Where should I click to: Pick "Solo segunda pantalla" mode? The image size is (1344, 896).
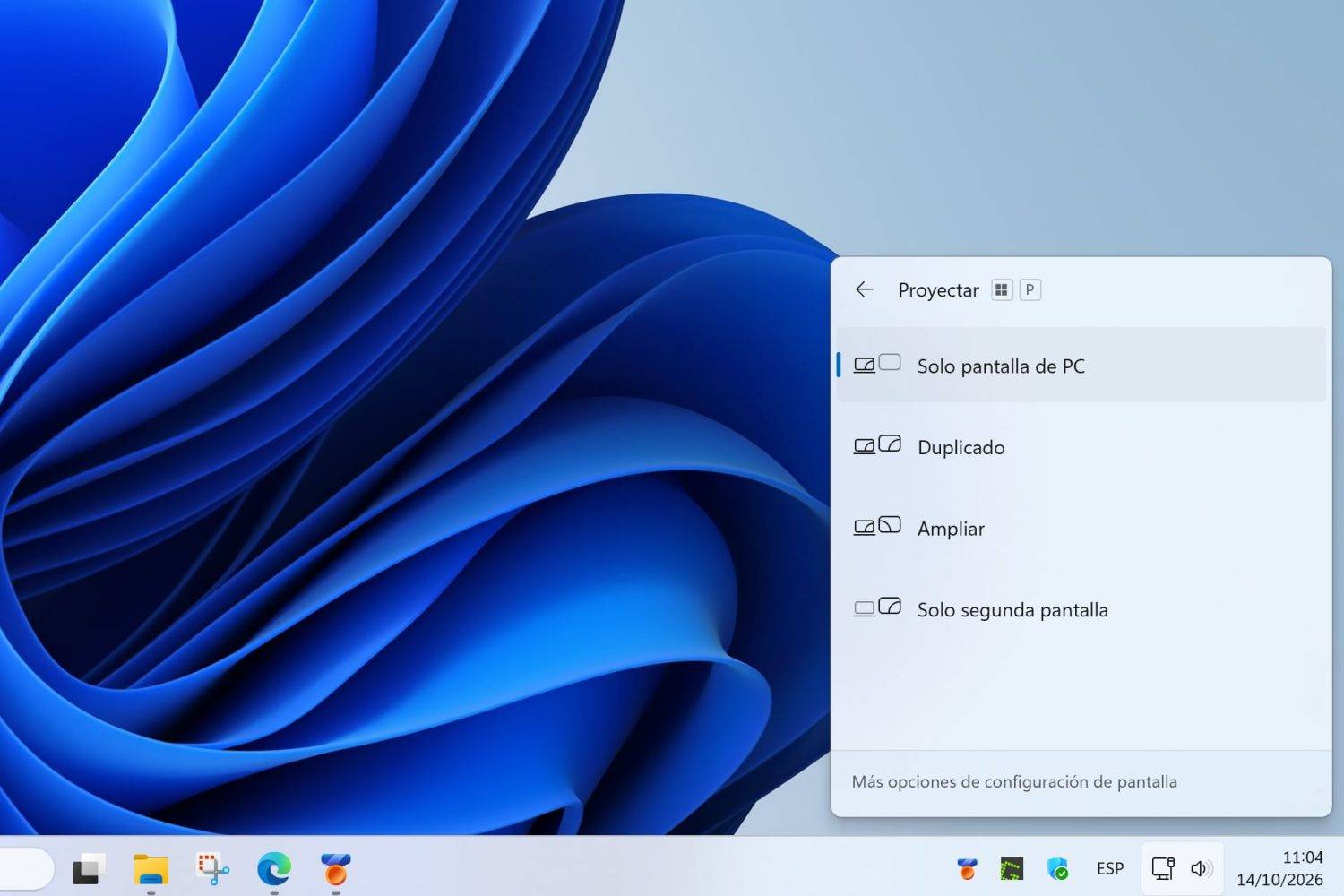1081,609
